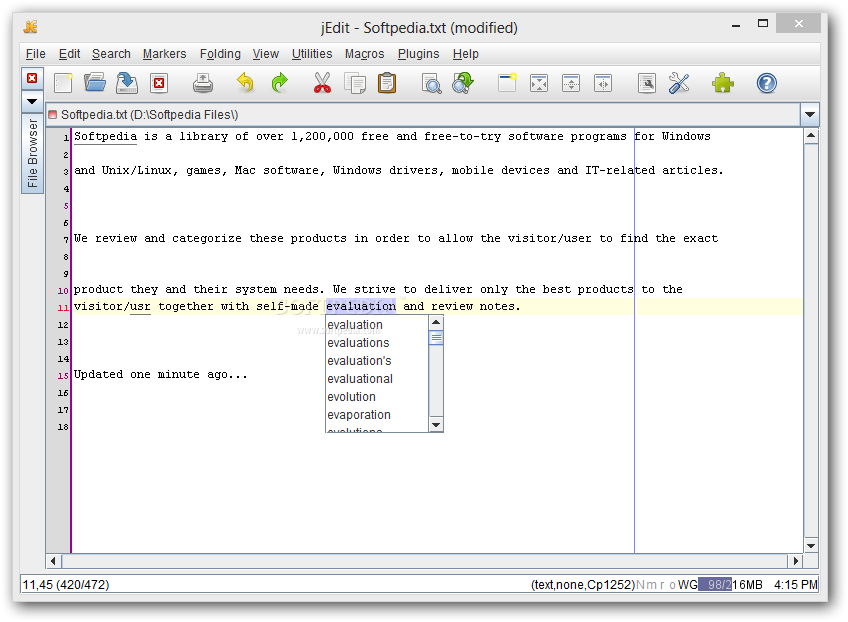Undo the last edit
This screenshot has height=622, width=848.
[x=246, y=83]
